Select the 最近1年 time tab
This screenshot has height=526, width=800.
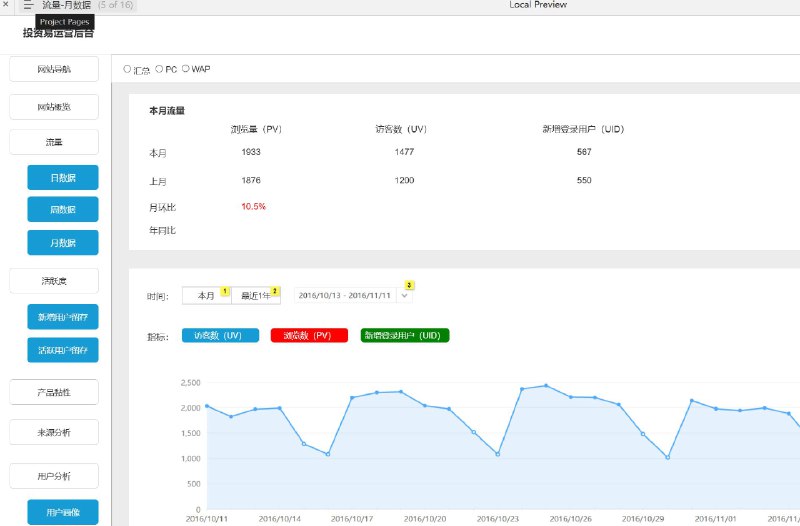(x=256, y=296)
